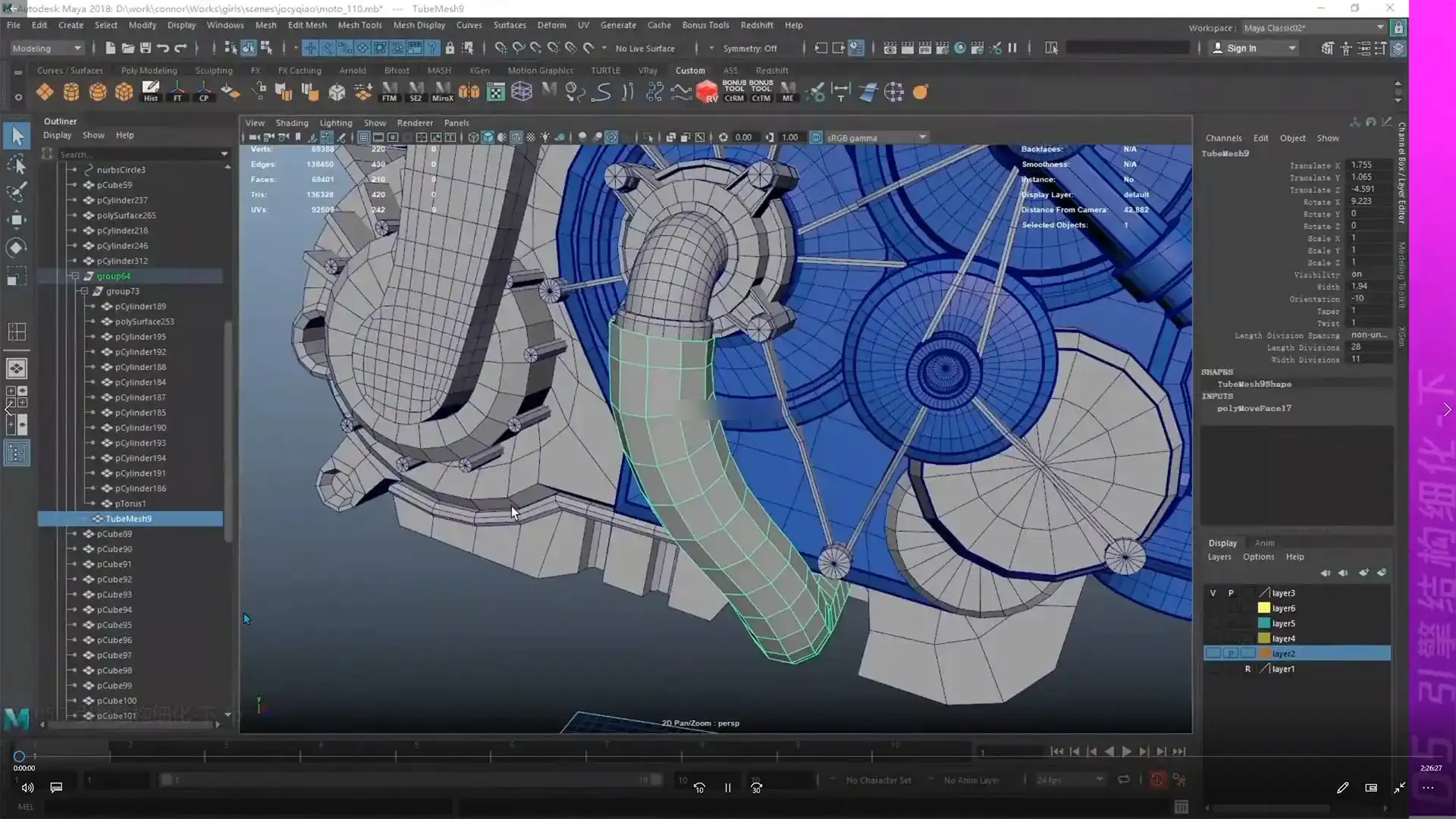Click the Save scene icon in toolbar
Screen dimensions: 1456x819
146,48
